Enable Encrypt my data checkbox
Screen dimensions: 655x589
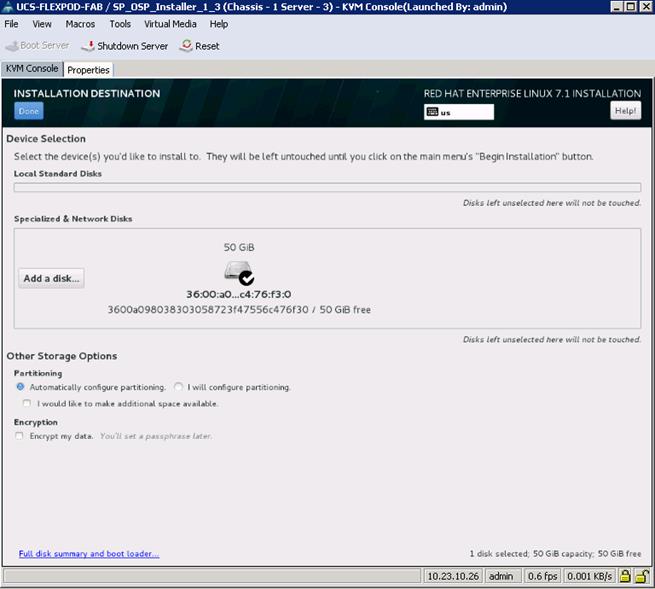(x=19, y=436)
